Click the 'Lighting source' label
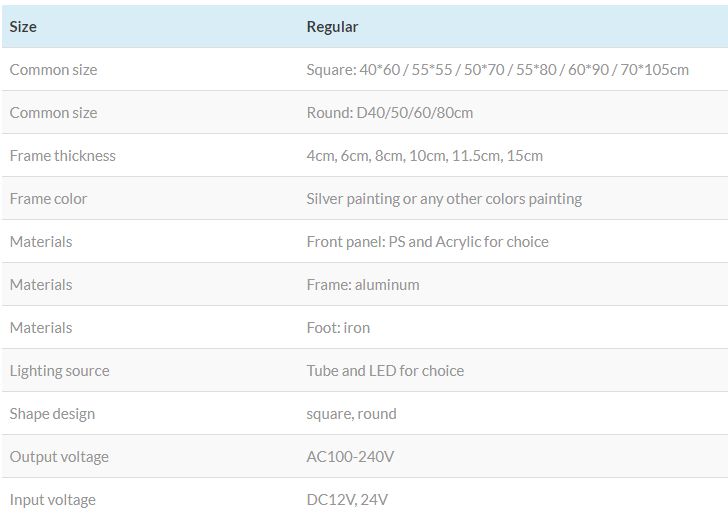The height and width of the screenshot is (528, 728). click(x=59, y=371)
